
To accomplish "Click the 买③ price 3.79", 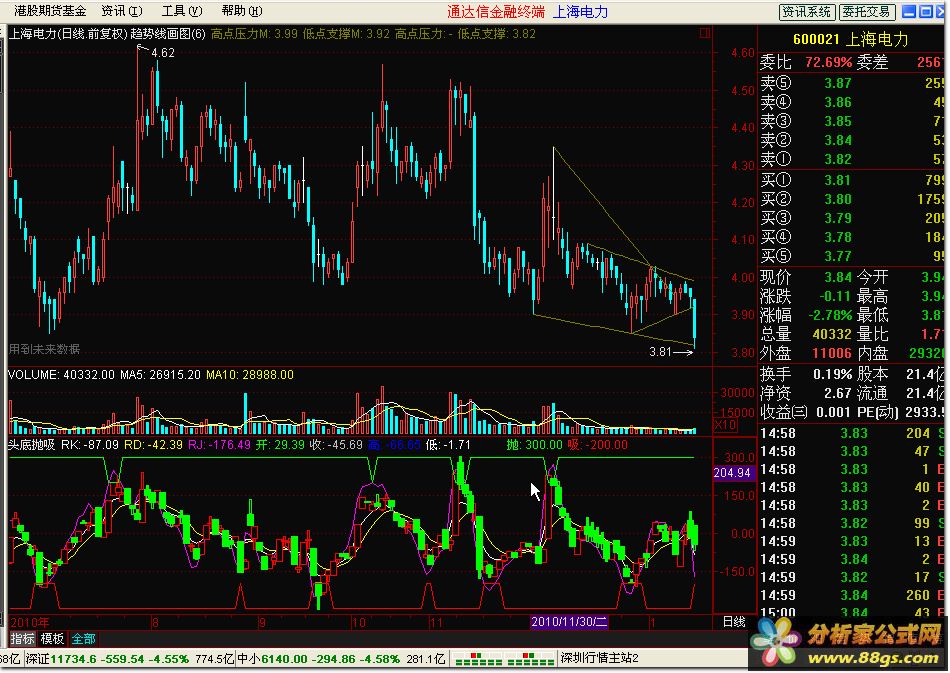I will (838, 218).
